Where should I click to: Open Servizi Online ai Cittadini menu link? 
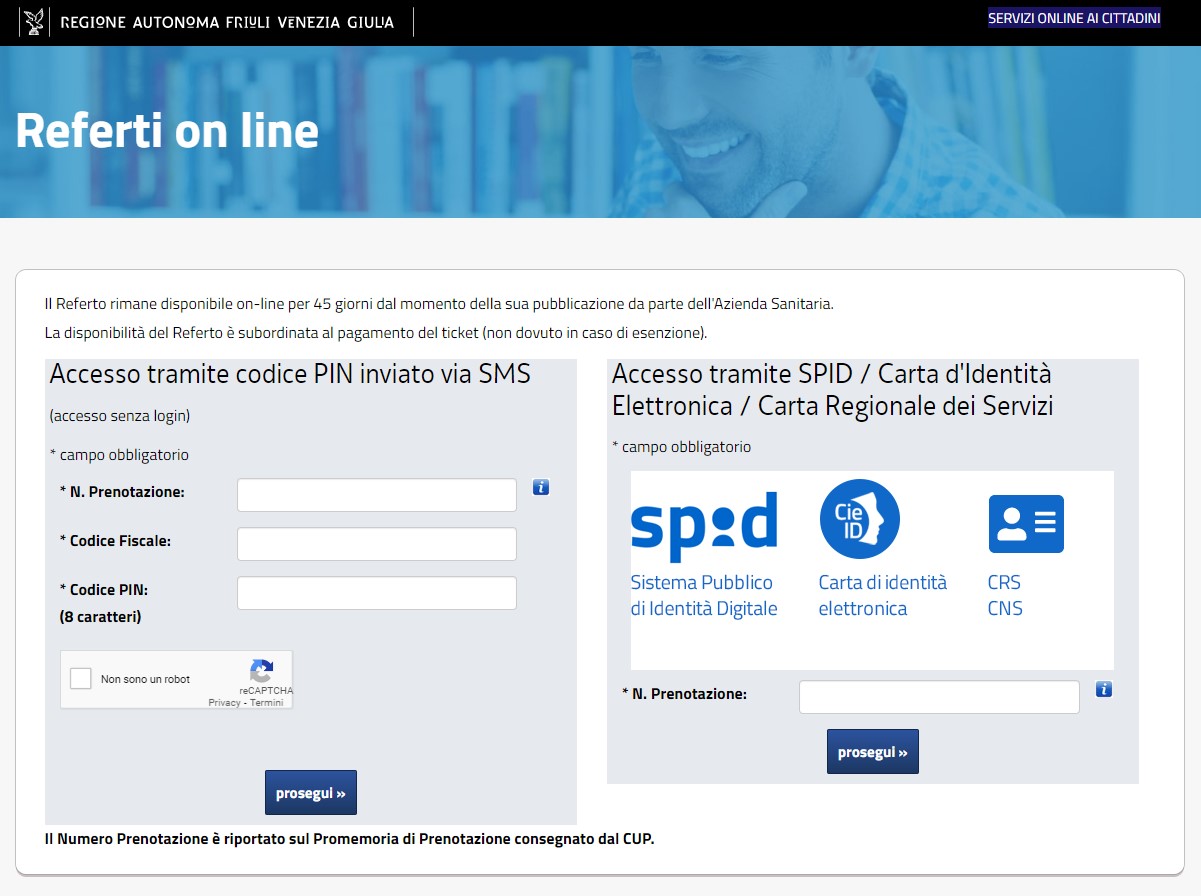1073,18
